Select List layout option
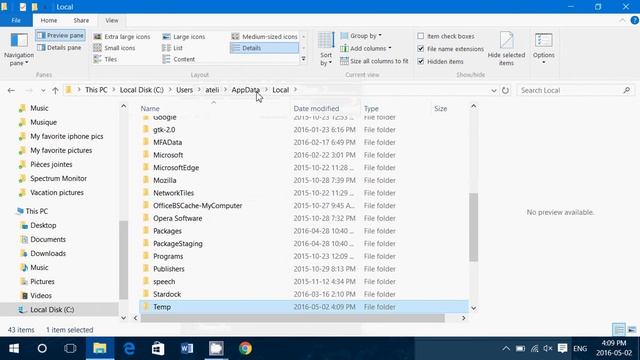640x360 pixels. click(173, 48)
